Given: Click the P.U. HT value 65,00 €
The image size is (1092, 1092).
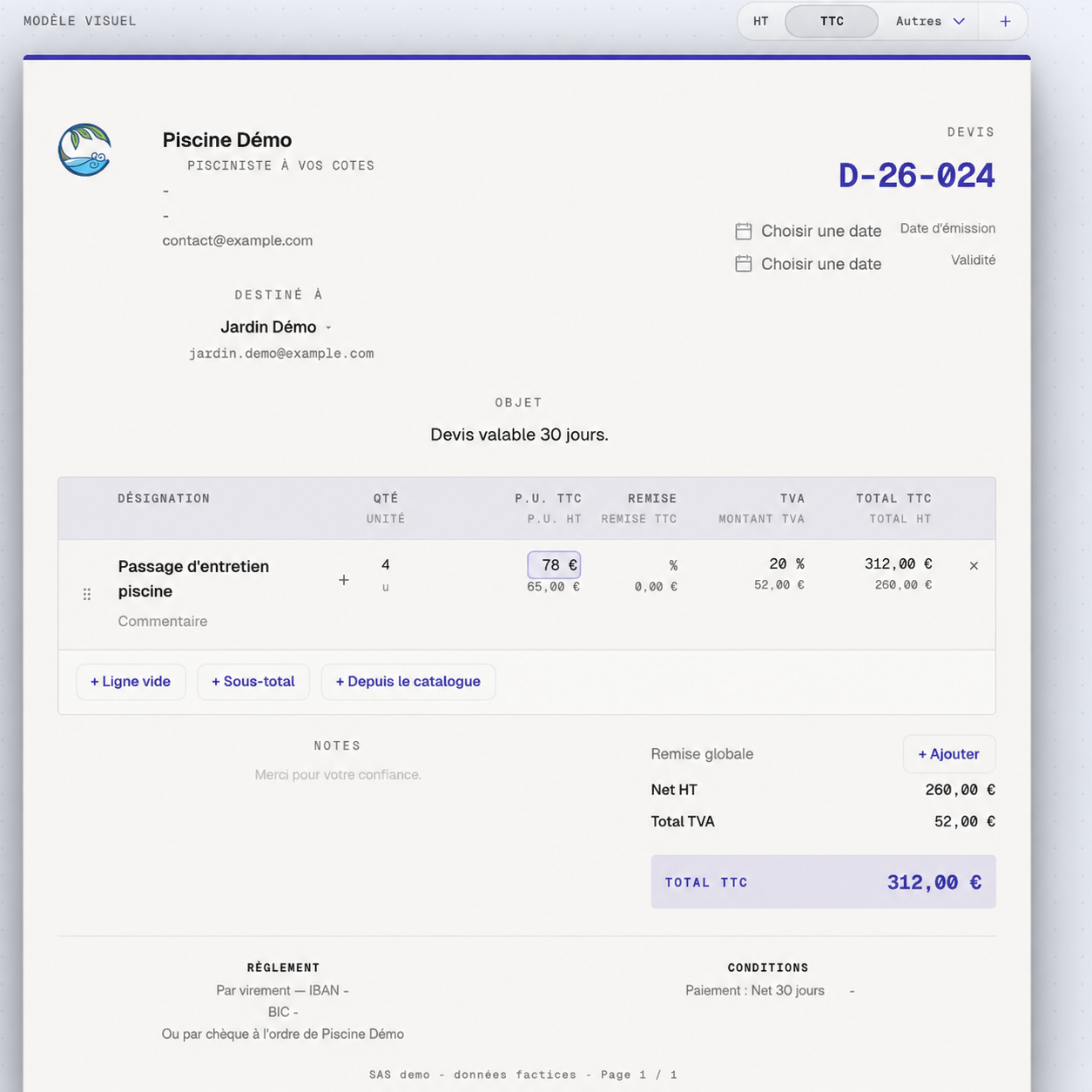Looking at the screenshot, I should click(x=553, y=587).
